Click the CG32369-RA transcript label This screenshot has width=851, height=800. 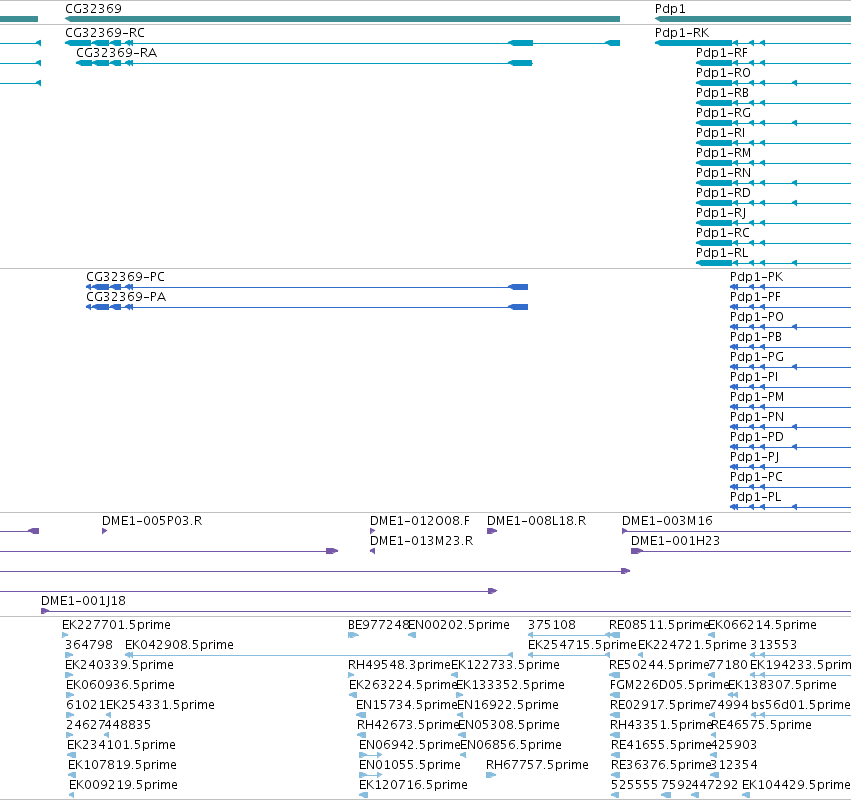tap(116, 53)
